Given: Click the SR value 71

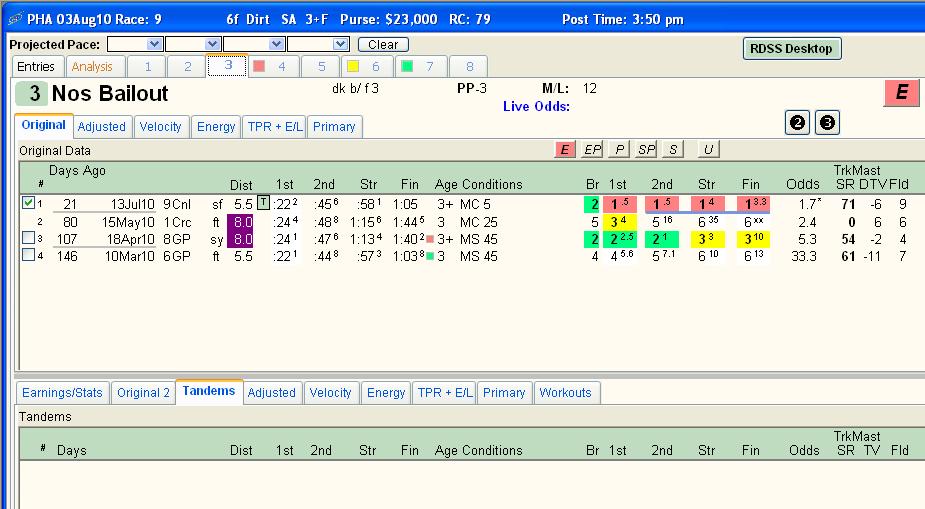Looking at the screenshot, I should pos(848,205).
